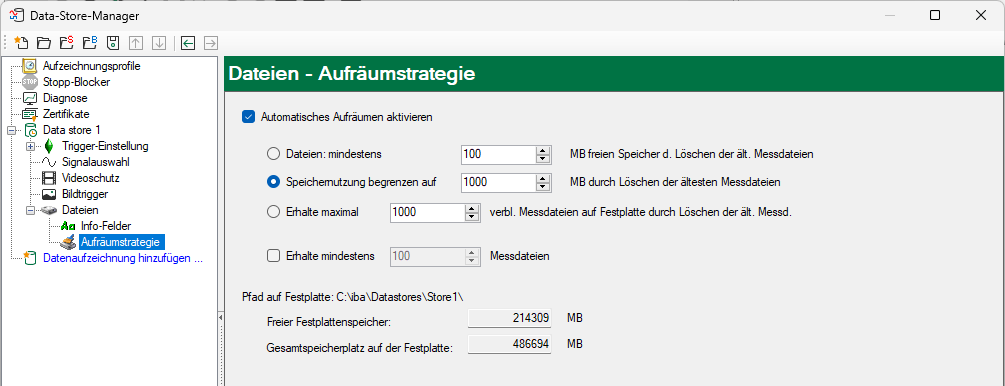Click the Data-Store-Manager title bar app icon
1005x386 pixels.
[x=18, y=15]
